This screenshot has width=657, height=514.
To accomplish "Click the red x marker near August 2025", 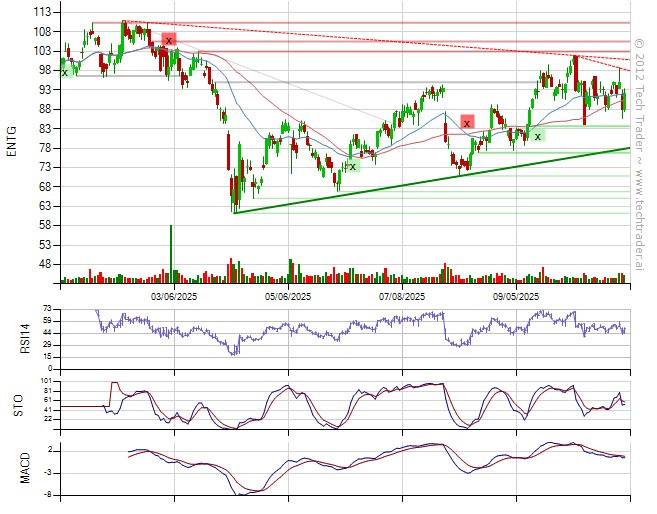I will pyautogui.click(x=467, y=122).
